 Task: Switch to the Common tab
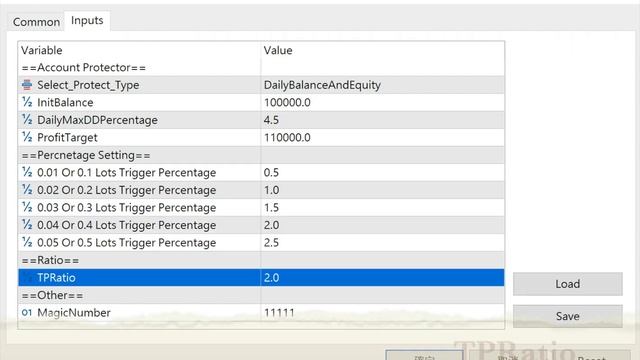coord(36,22)
